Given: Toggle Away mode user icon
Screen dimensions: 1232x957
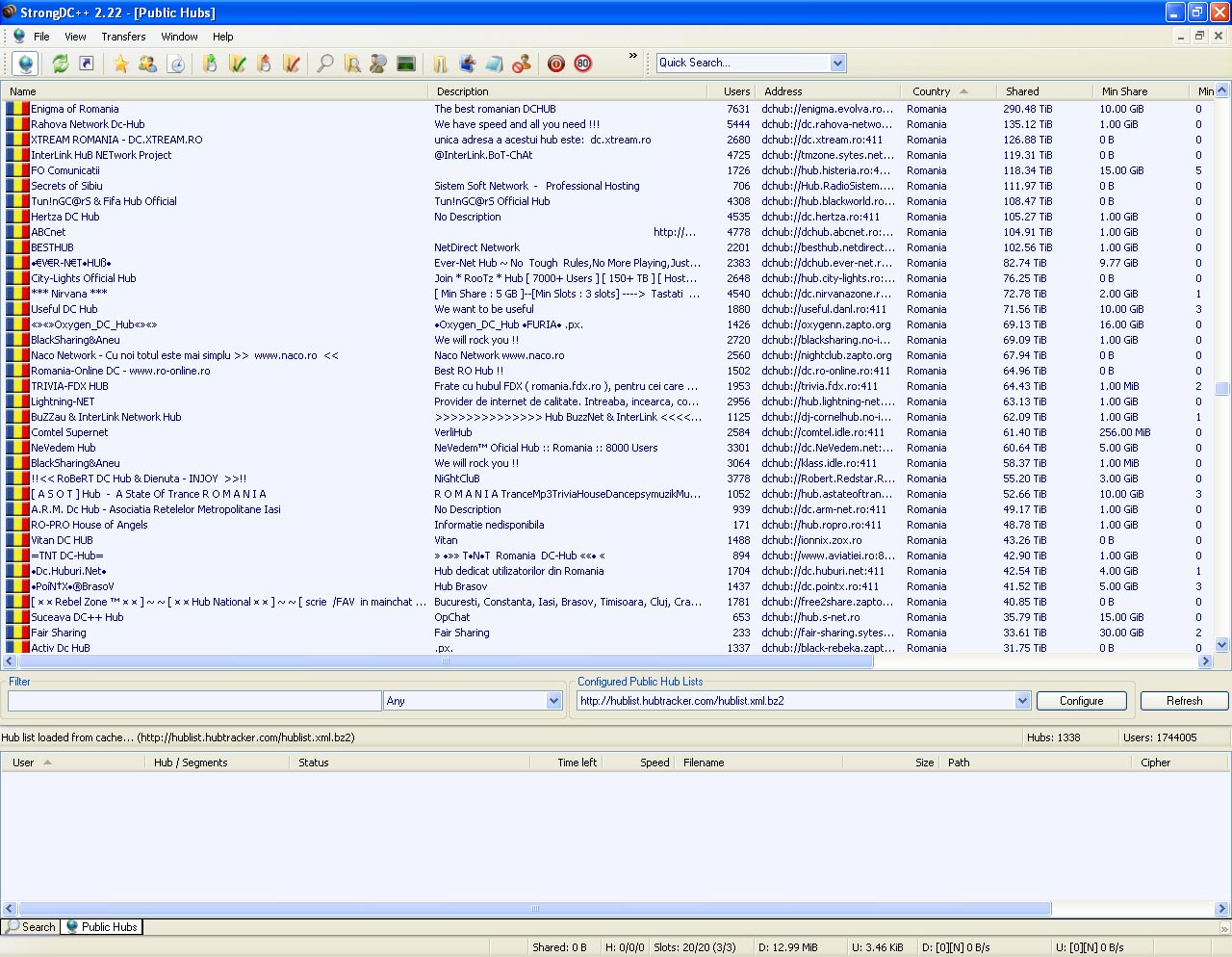Looking at the screenshot, I should point(522,64).
